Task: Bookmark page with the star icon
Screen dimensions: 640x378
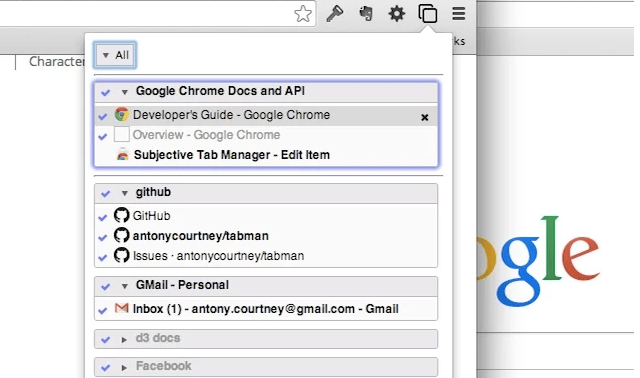Action: click(x=303, y=14)
